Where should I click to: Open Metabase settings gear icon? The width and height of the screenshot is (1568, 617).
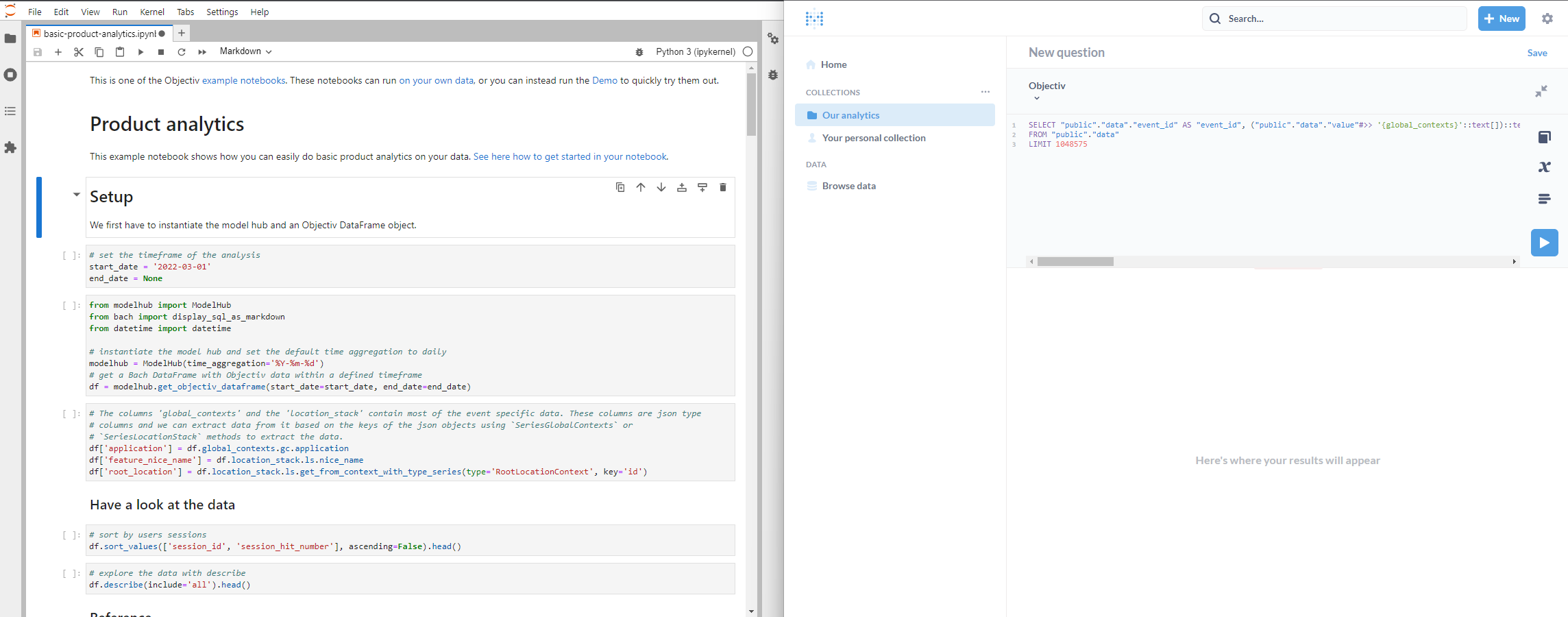pyautogui.click(x=1547, y=19)
